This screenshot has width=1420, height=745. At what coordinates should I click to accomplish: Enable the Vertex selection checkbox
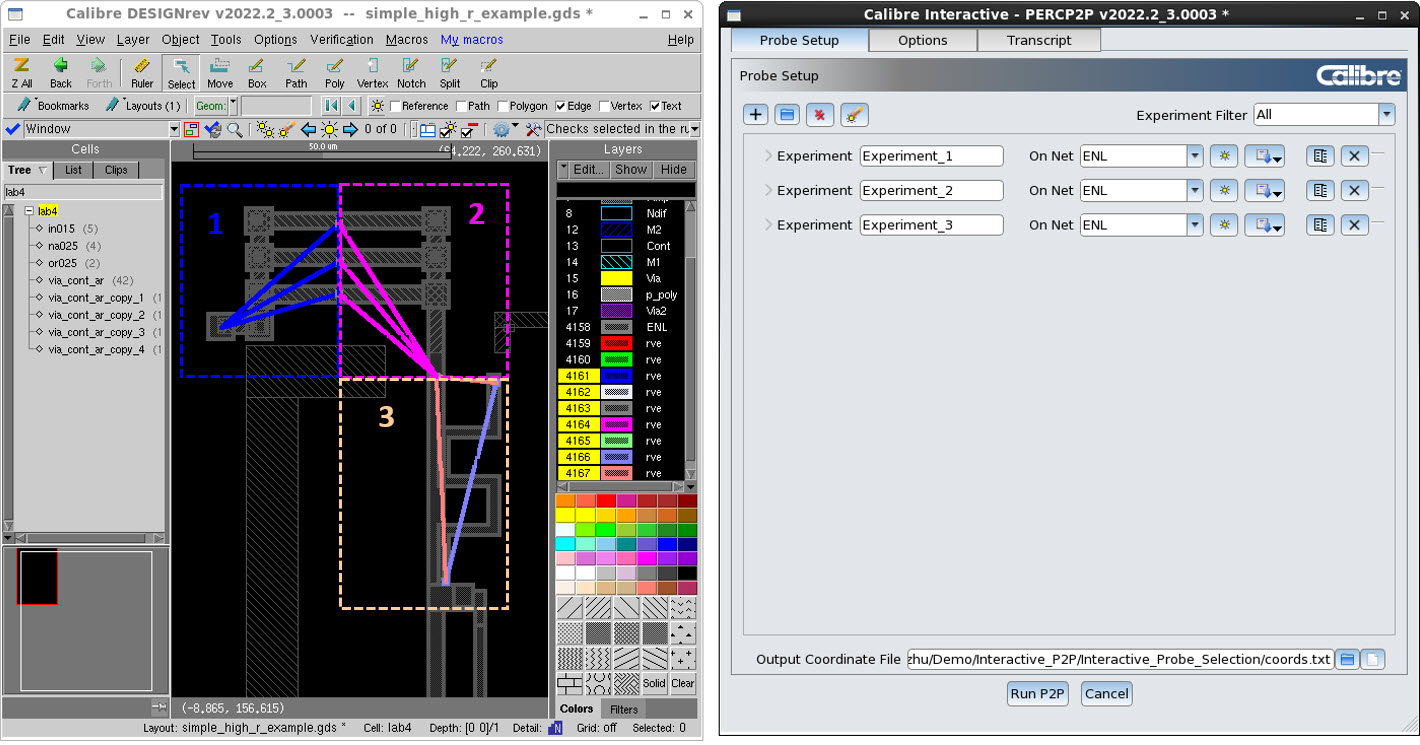click(x=603, y=106)
